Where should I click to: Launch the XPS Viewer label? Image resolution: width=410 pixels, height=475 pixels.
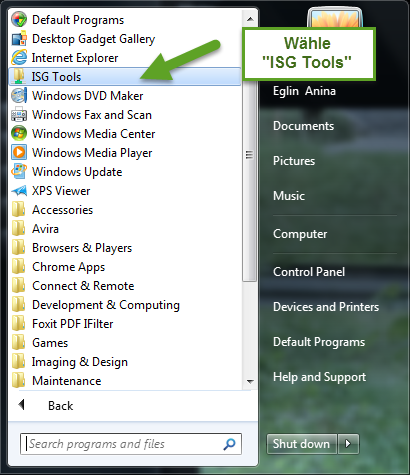[x=61, y=191]
